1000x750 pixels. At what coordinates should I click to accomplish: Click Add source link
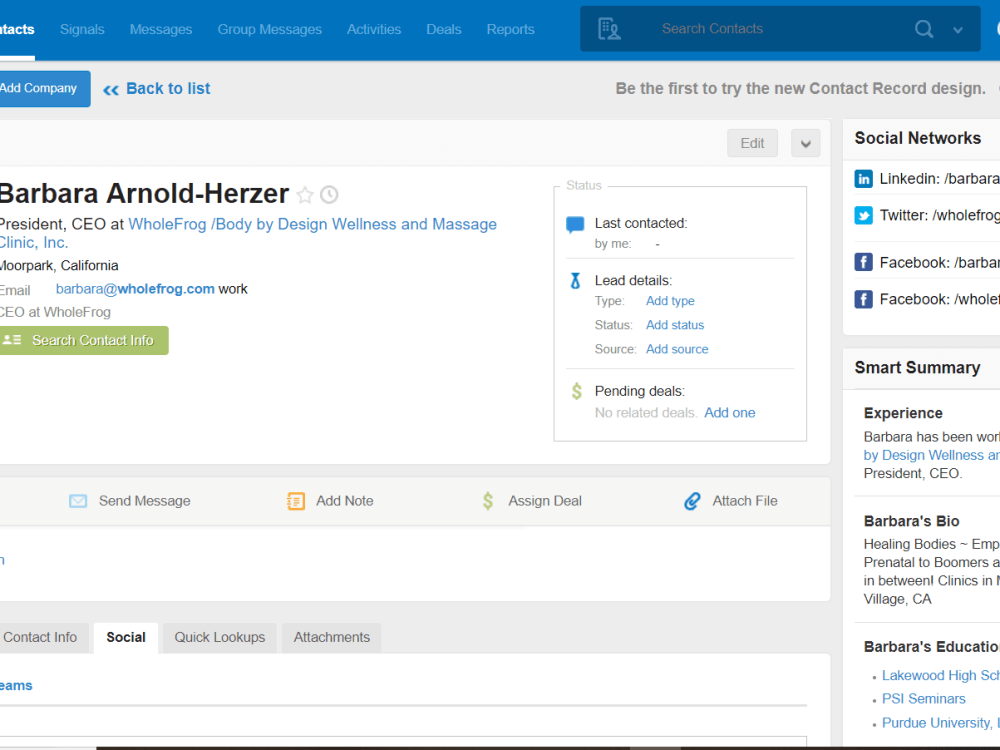point(677,349)
